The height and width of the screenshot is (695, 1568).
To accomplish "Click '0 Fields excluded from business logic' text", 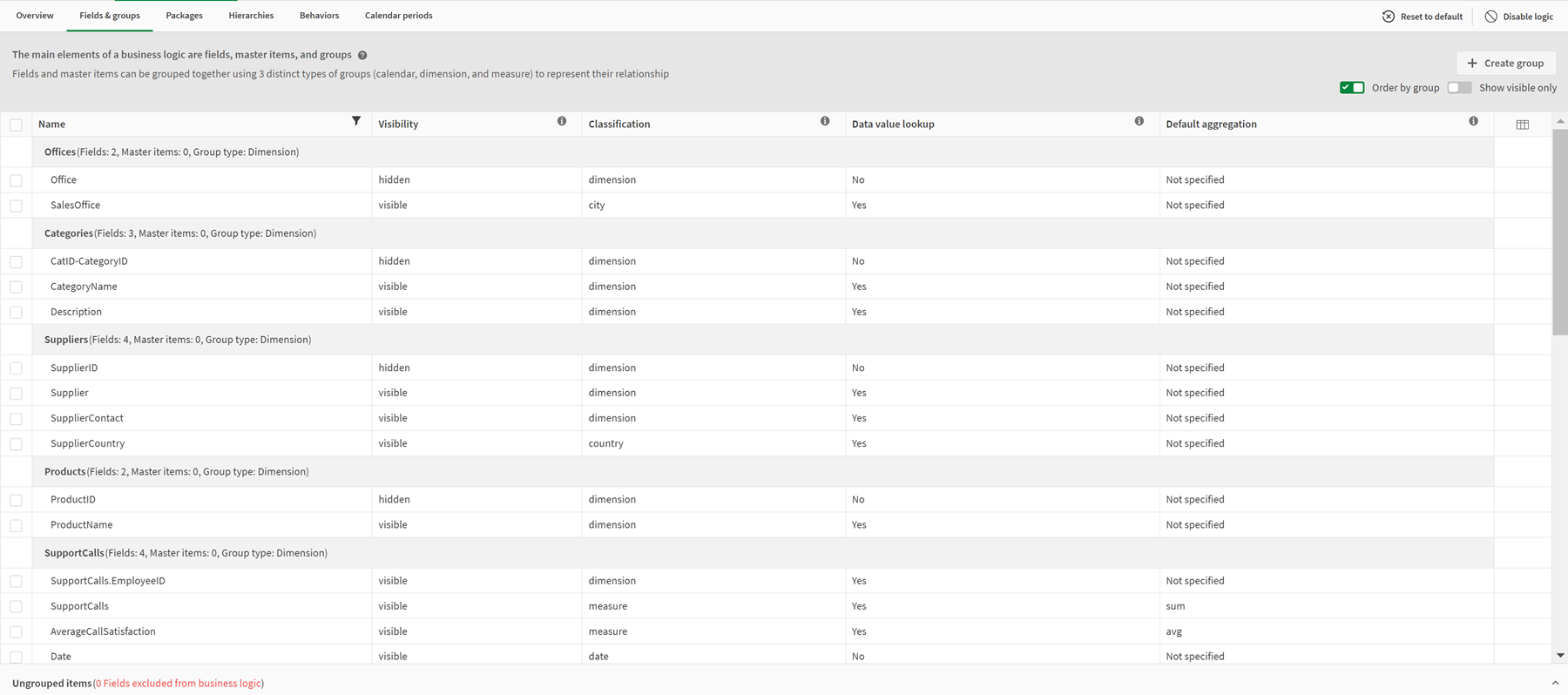I will pyautogui.click(x=179, y=683).
